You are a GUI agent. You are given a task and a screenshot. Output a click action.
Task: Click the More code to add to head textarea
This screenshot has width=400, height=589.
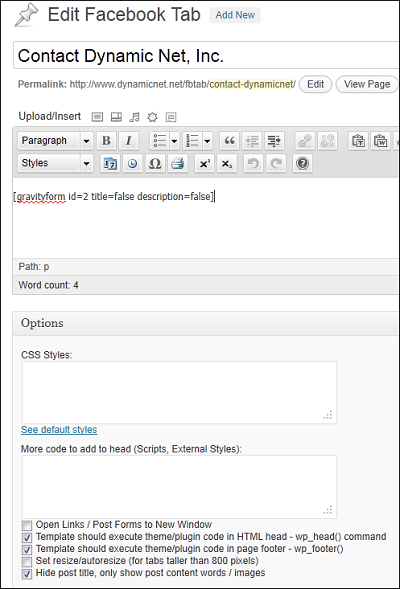pos(179,487)
